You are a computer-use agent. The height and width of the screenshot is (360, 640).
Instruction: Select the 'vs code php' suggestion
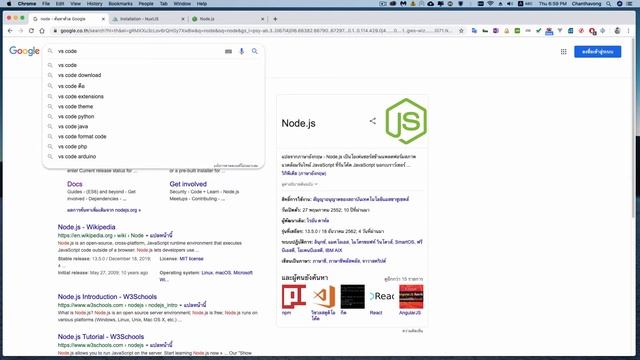[153, 147]
